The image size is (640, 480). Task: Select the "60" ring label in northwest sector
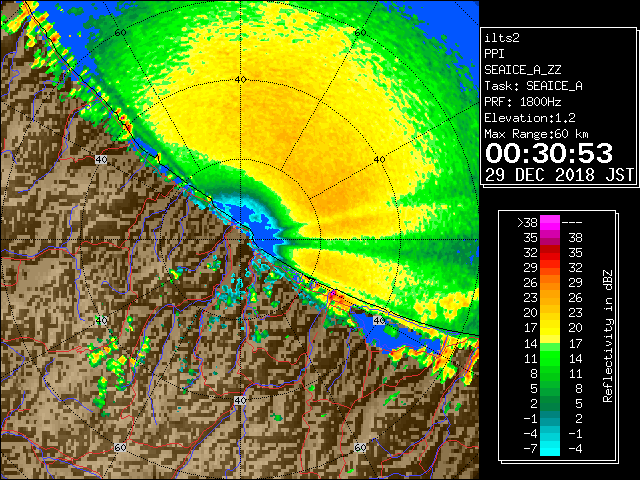click(x=120, y=33)
